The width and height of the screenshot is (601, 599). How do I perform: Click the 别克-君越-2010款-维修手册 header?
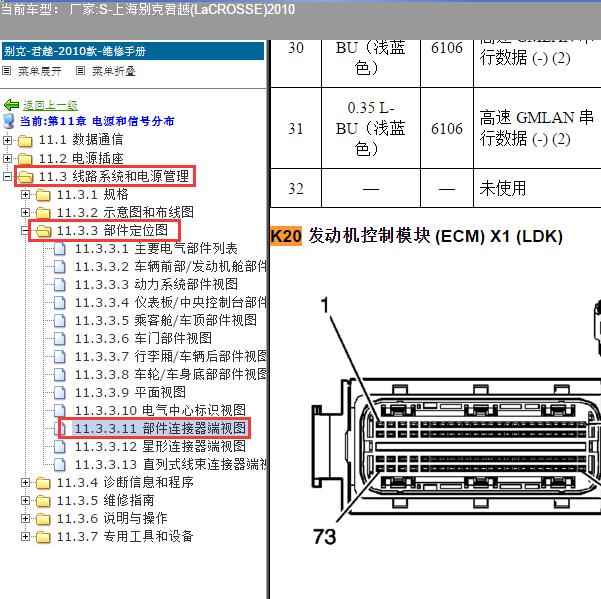[133, 51]
